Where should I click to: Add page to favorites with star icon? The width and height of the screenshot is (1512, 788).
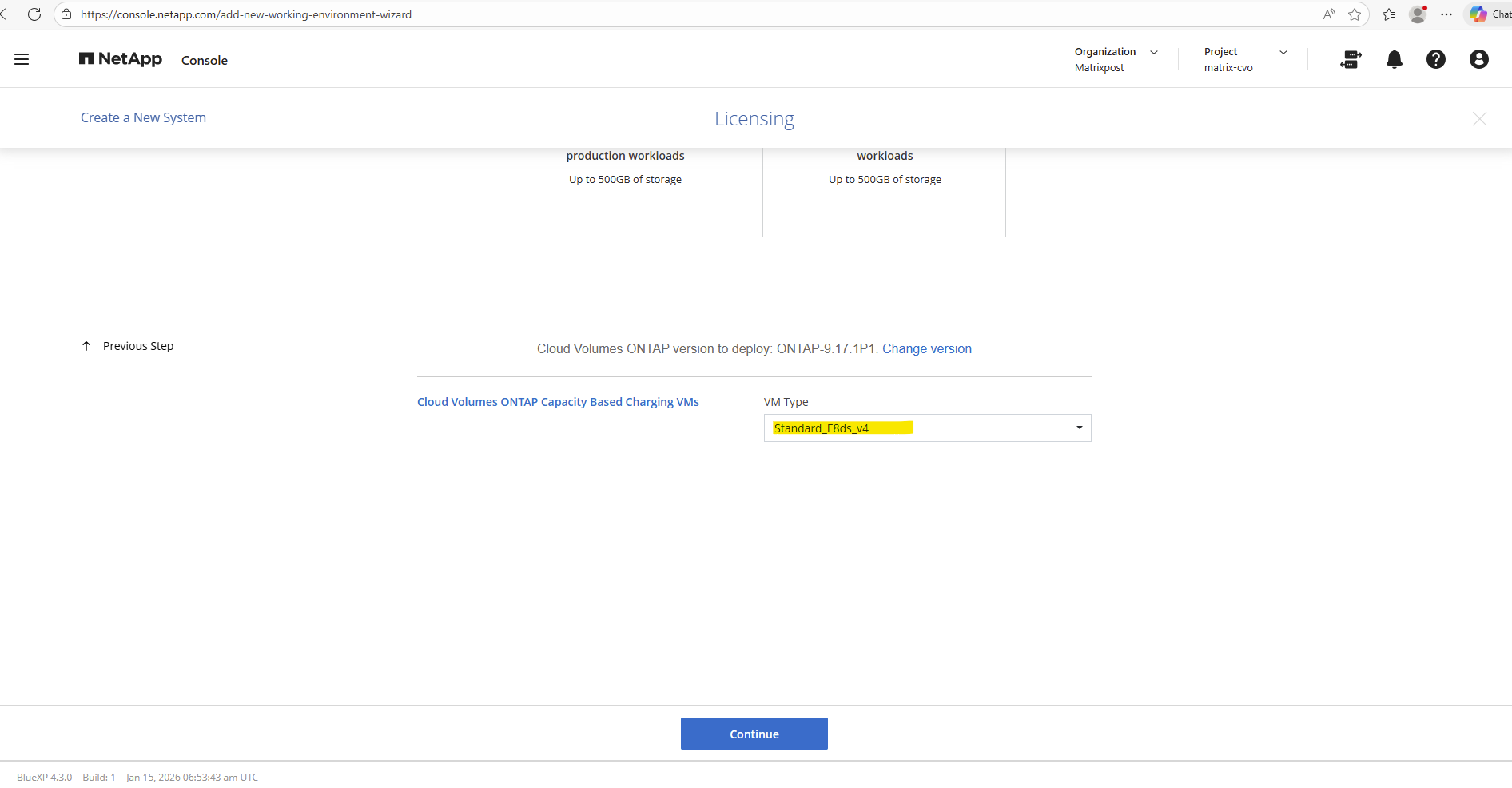(1355, 14)
